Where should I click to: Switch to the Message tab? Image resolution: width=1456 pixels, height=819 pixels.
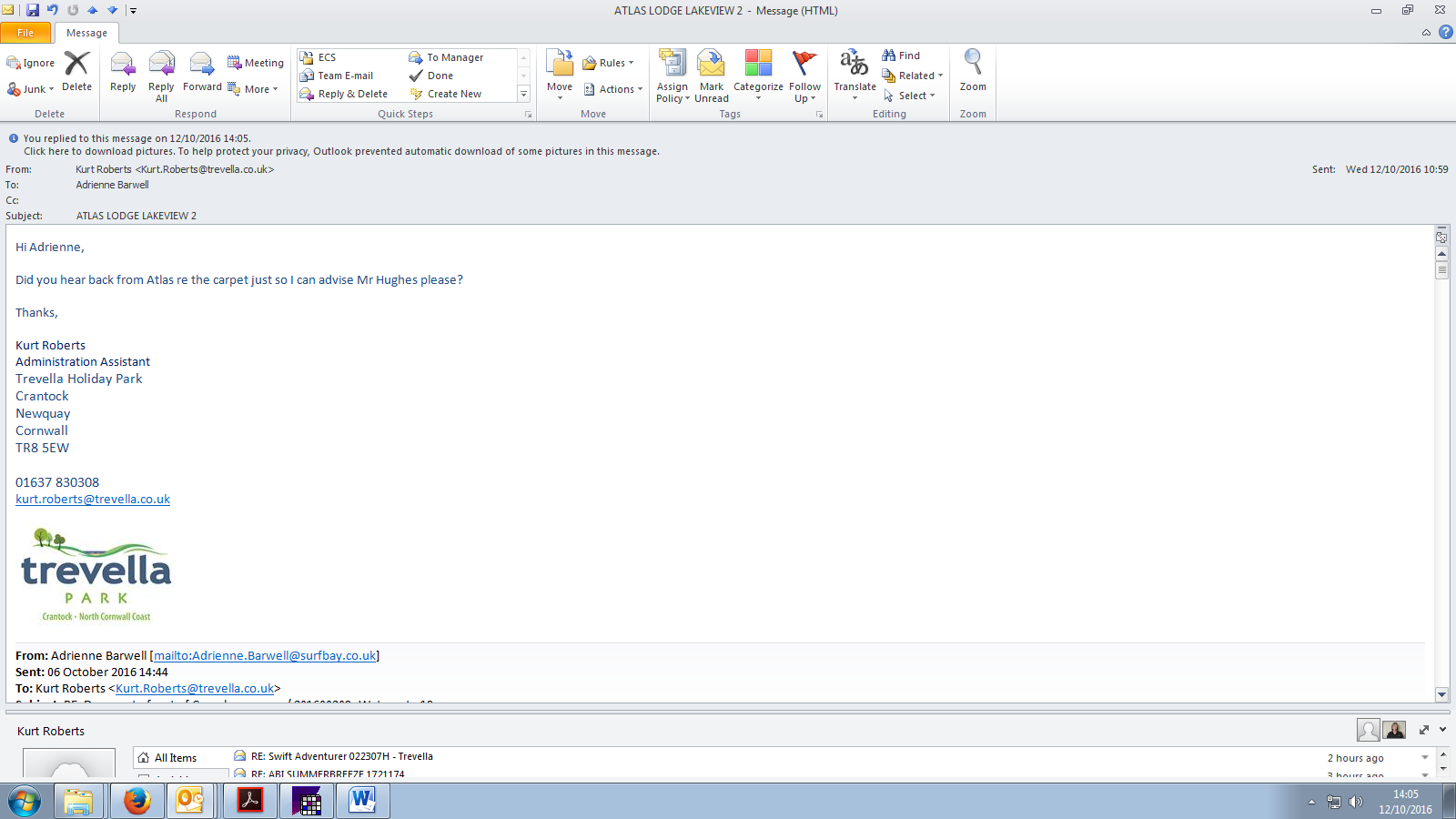[x=86, y=33]
